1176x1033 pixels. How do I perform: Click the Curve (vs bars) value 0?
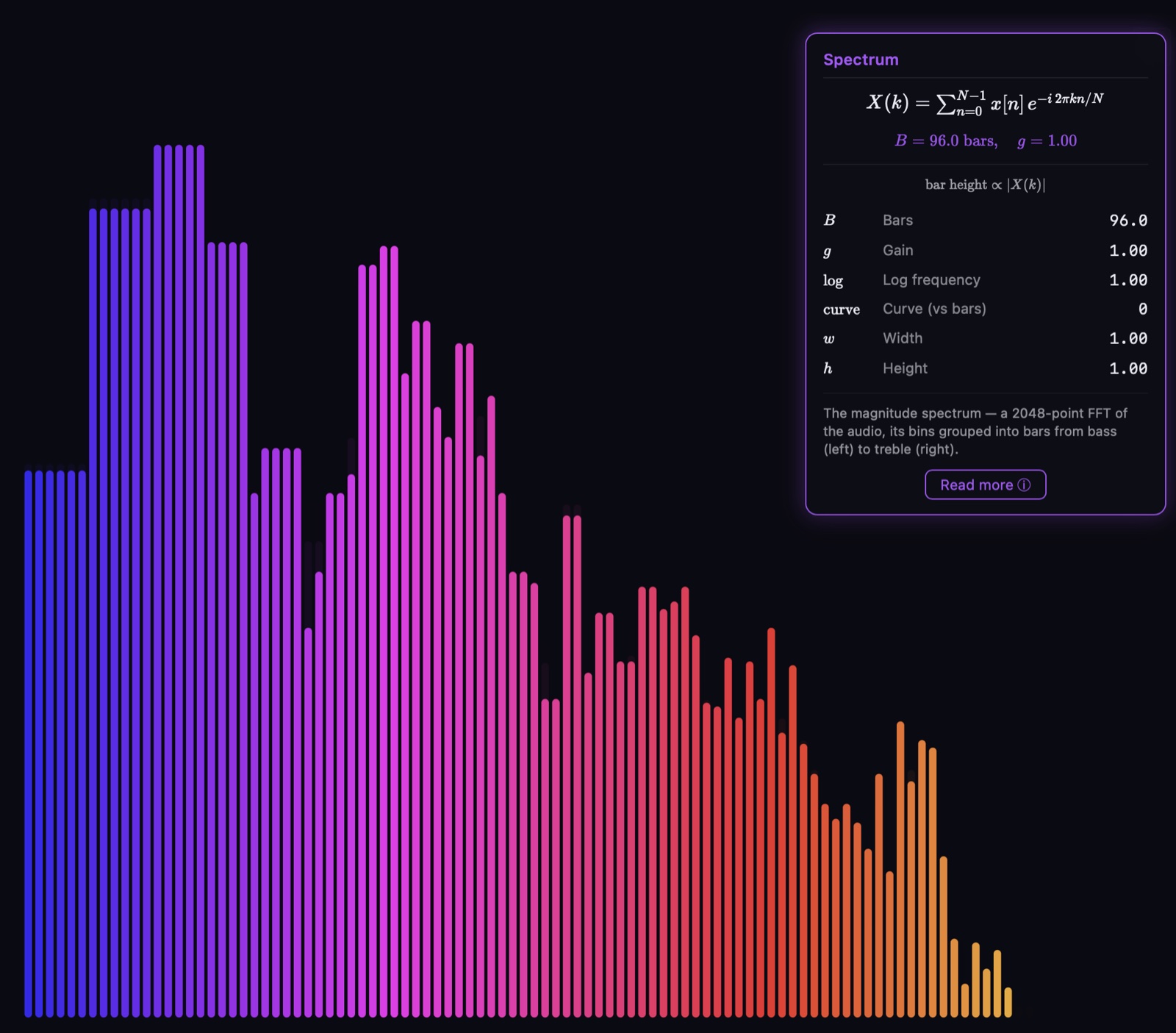pos(1143,309)
